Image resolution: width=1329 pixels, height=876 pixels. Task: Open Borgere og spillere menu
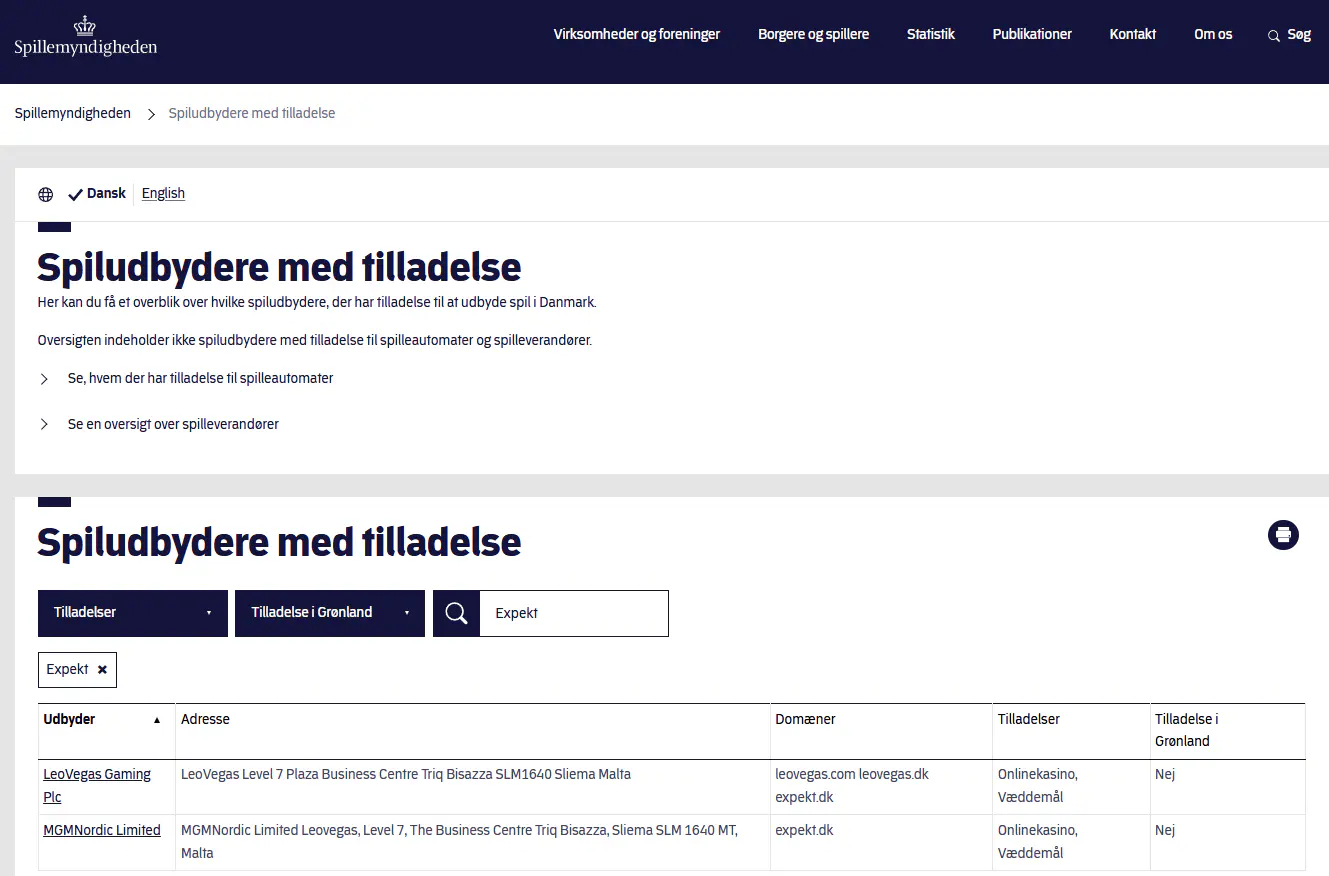(x=814, y=34)
